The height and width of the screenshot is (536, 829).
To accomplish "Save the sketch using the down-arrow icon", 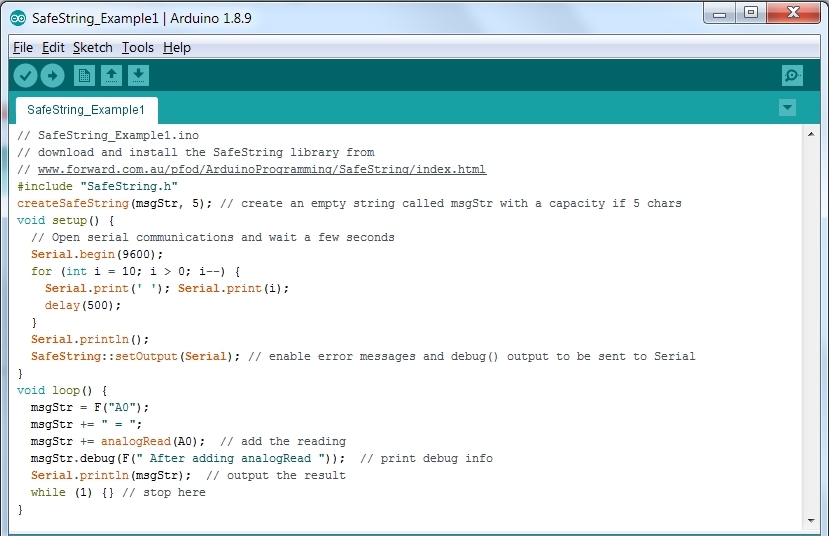I will [138, 76].
